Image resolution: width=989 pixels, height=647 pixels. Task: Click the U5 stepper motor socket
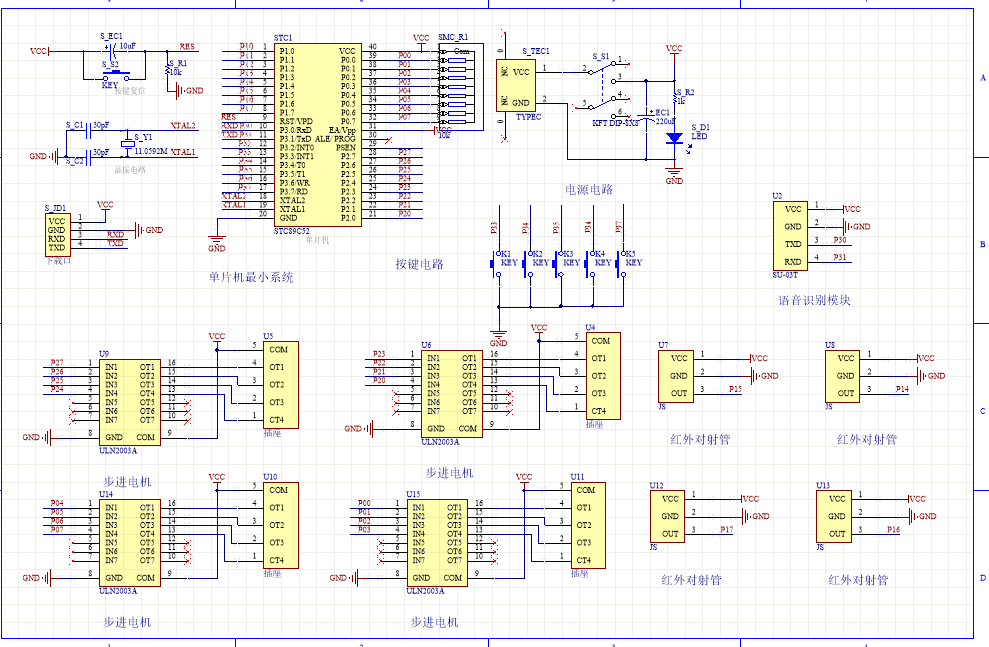coord(277,384)
